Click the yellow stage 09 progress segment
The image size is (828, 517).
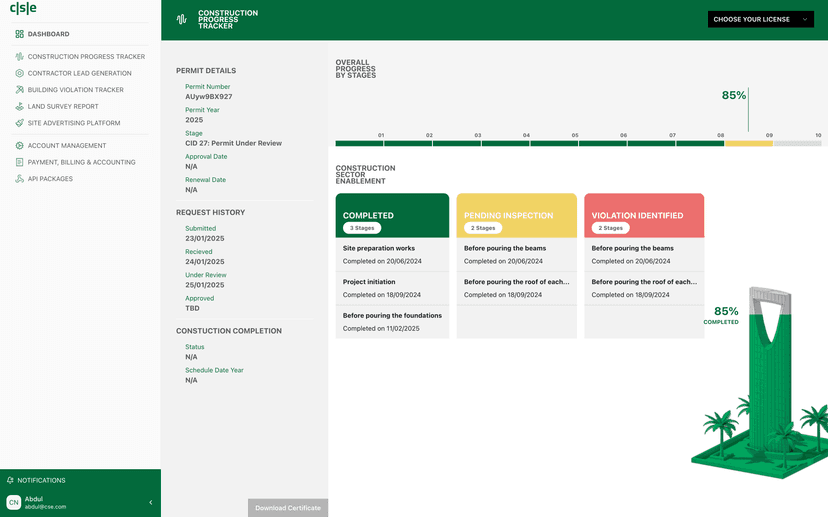(x=748, y=144)
